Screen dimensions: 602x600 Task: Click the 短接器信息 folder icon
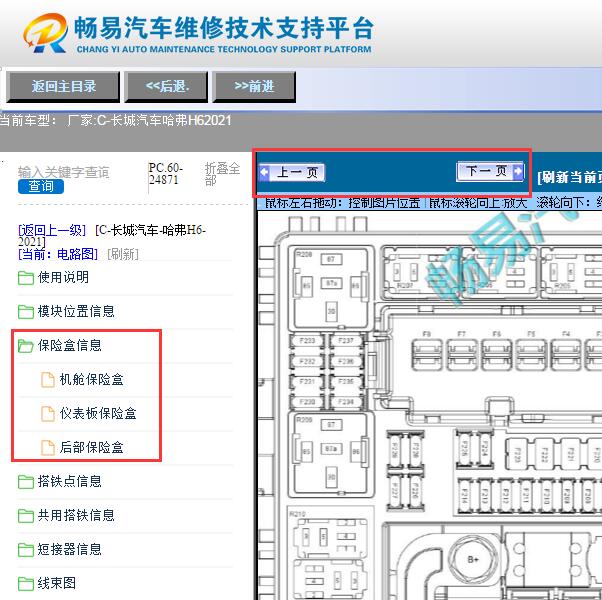point(26,550)
